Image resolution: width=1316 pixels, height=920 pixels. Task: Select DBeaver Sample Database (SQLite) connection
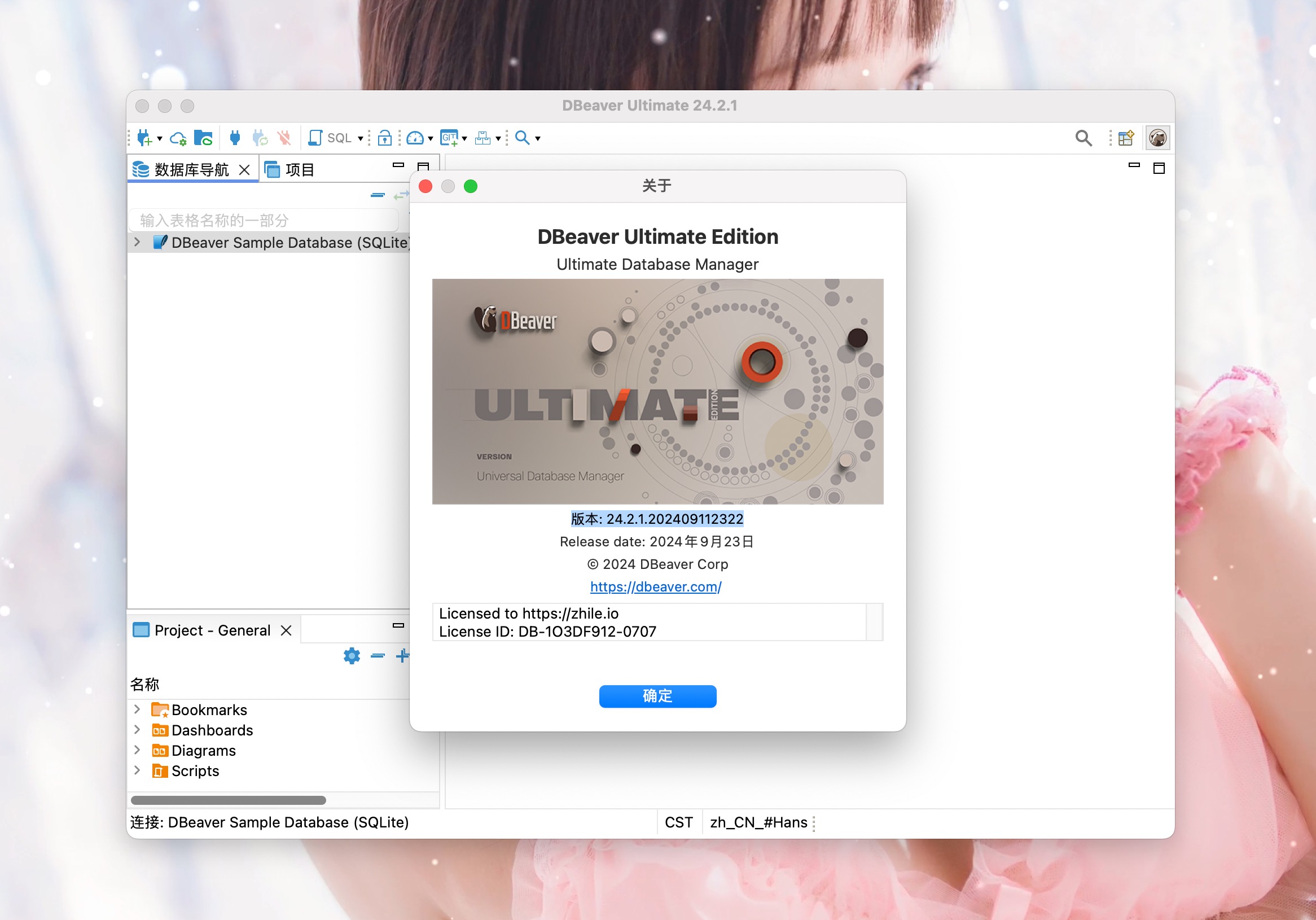tap(282, 243)
